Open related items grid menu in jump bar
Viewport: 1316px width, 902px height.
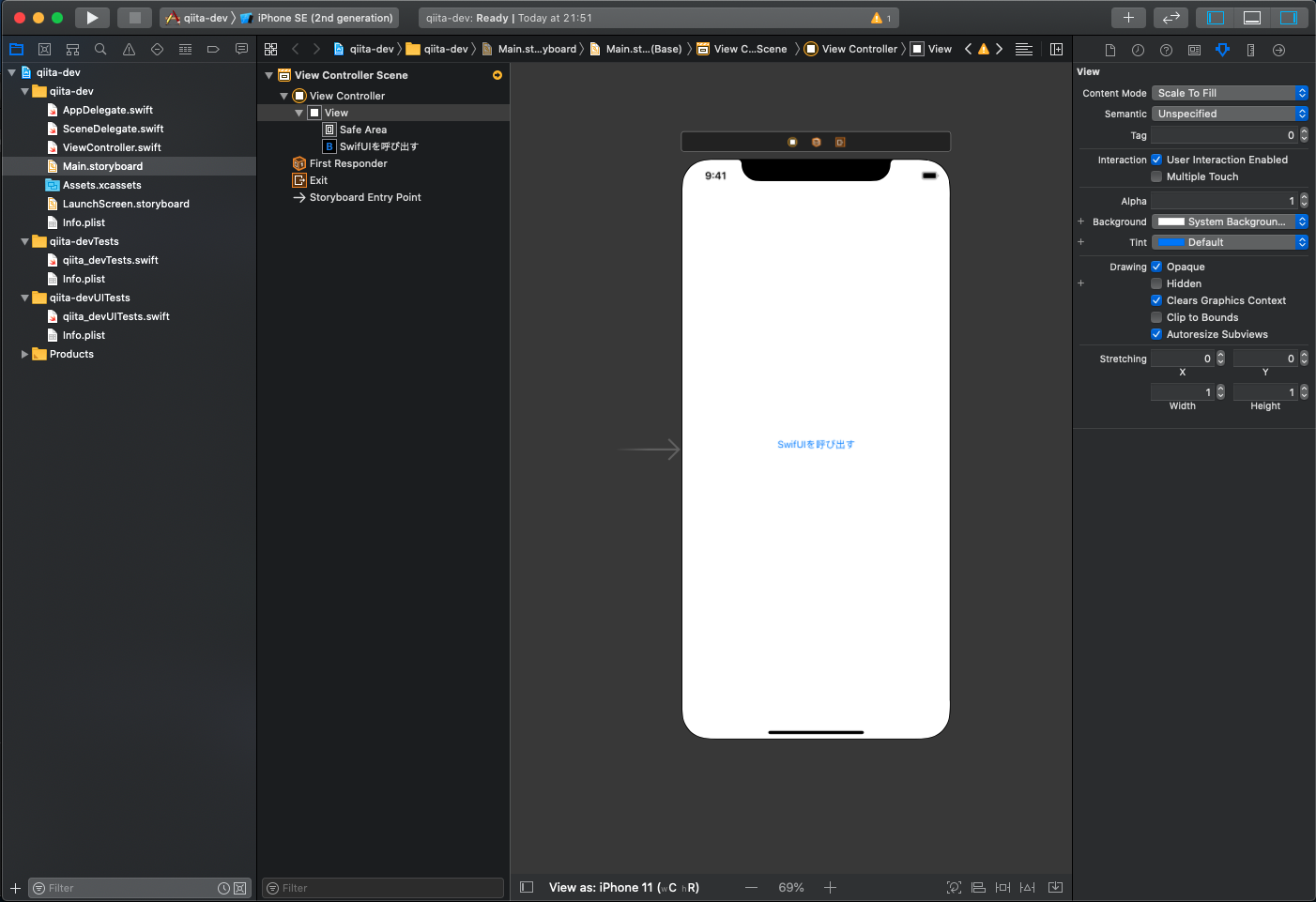270,49
